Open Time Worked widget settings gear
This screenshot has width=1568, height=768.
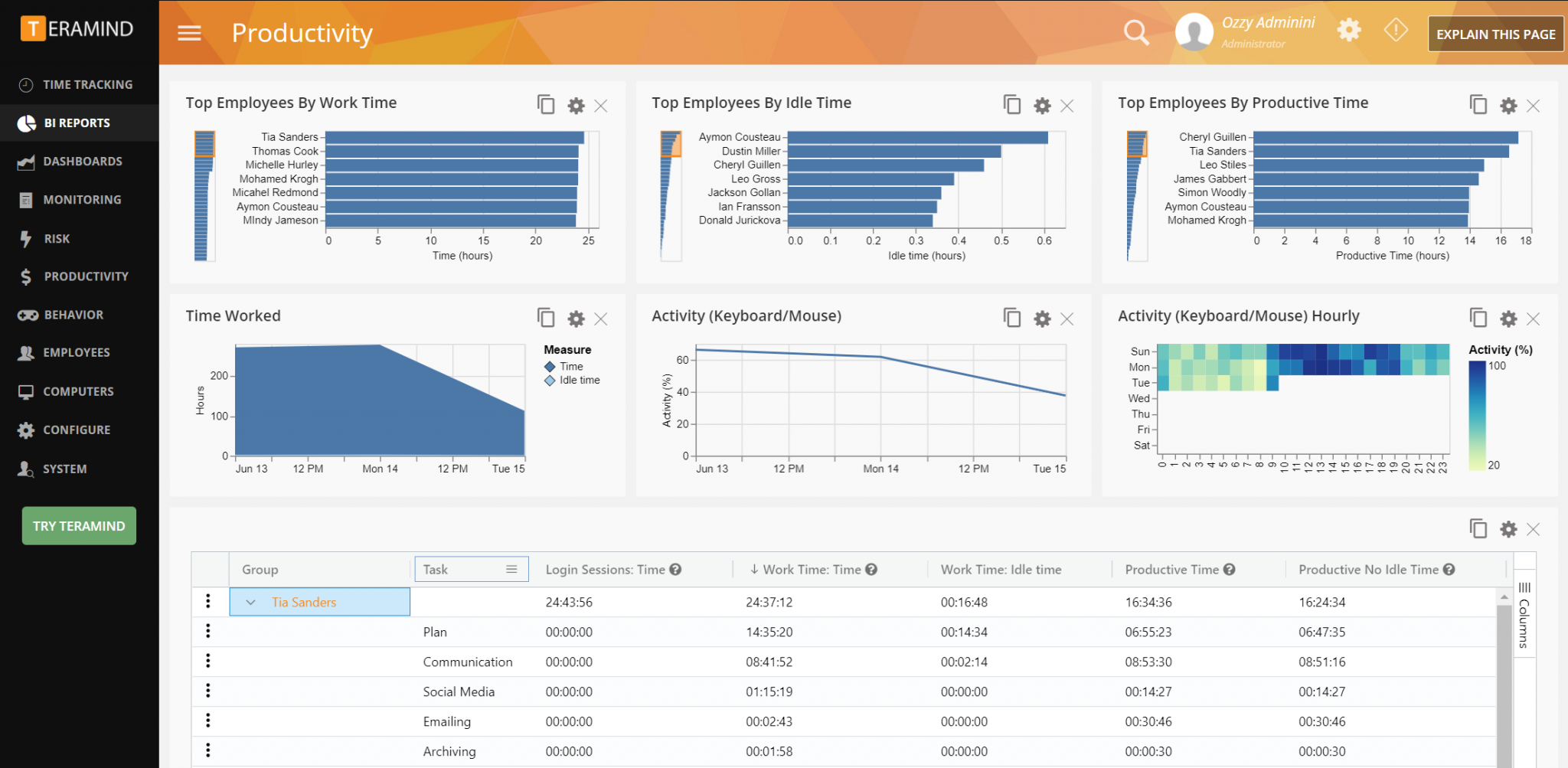pos(576,319)
